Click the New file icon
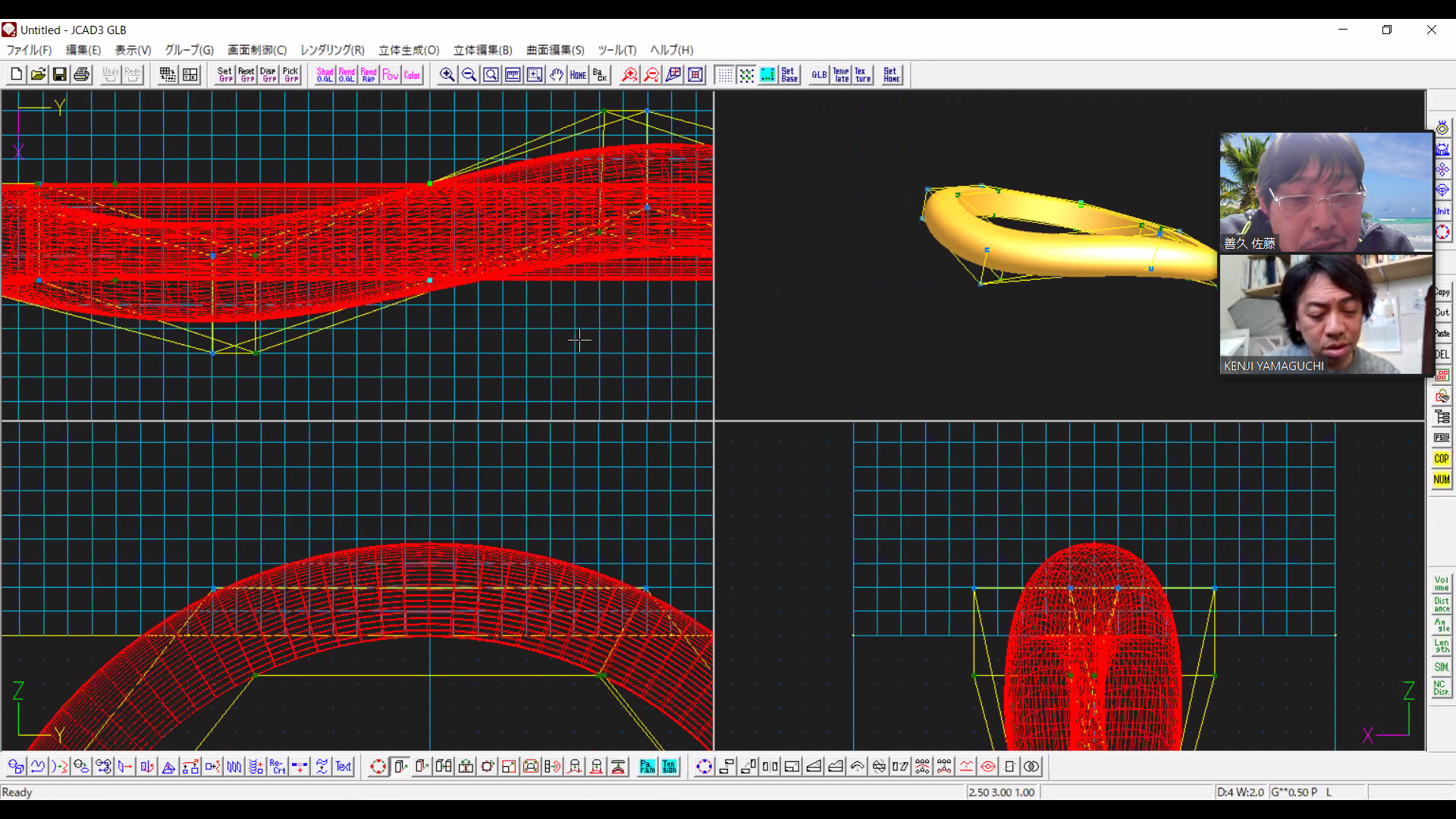1456x819 pixels. pyautogui.click(x=16, y=74)
